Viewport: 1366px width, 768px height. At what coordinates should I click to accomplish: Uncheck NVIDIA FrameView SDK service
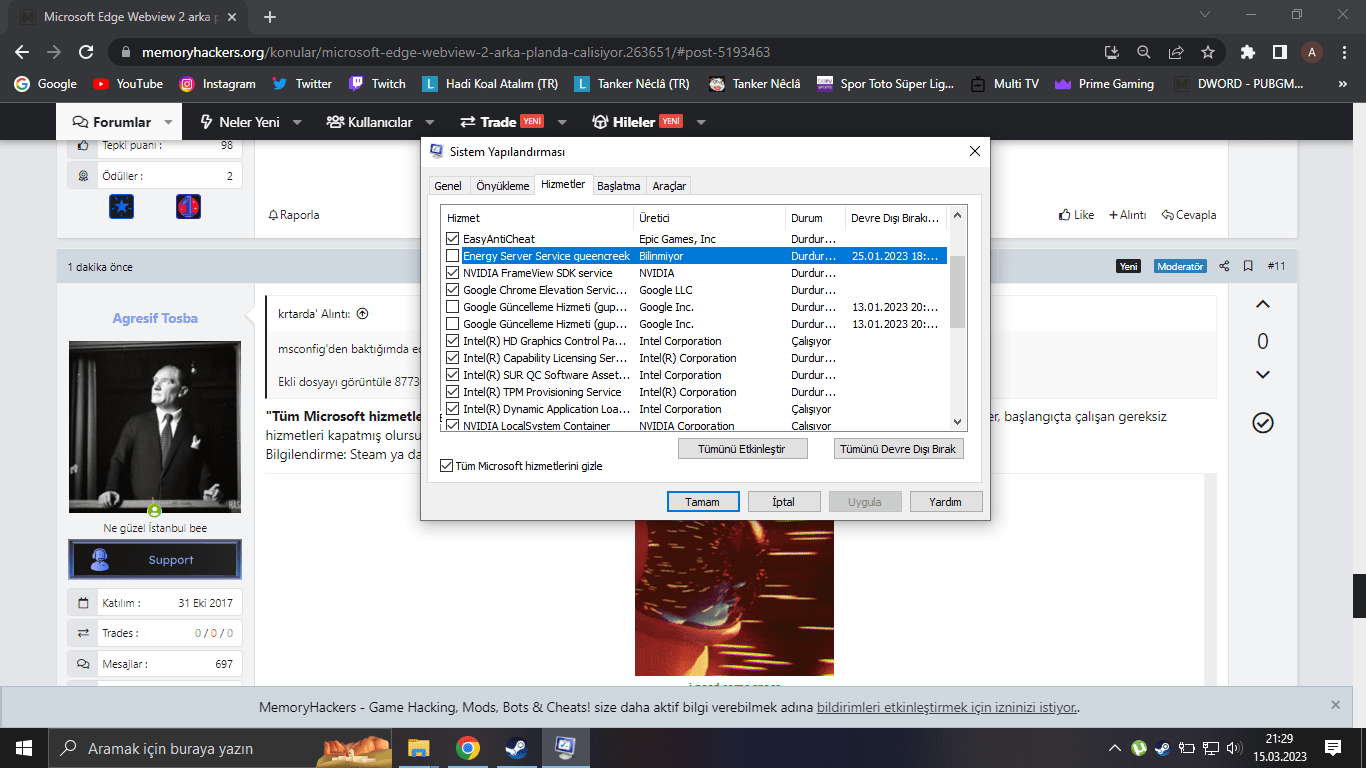pos(453,273)
